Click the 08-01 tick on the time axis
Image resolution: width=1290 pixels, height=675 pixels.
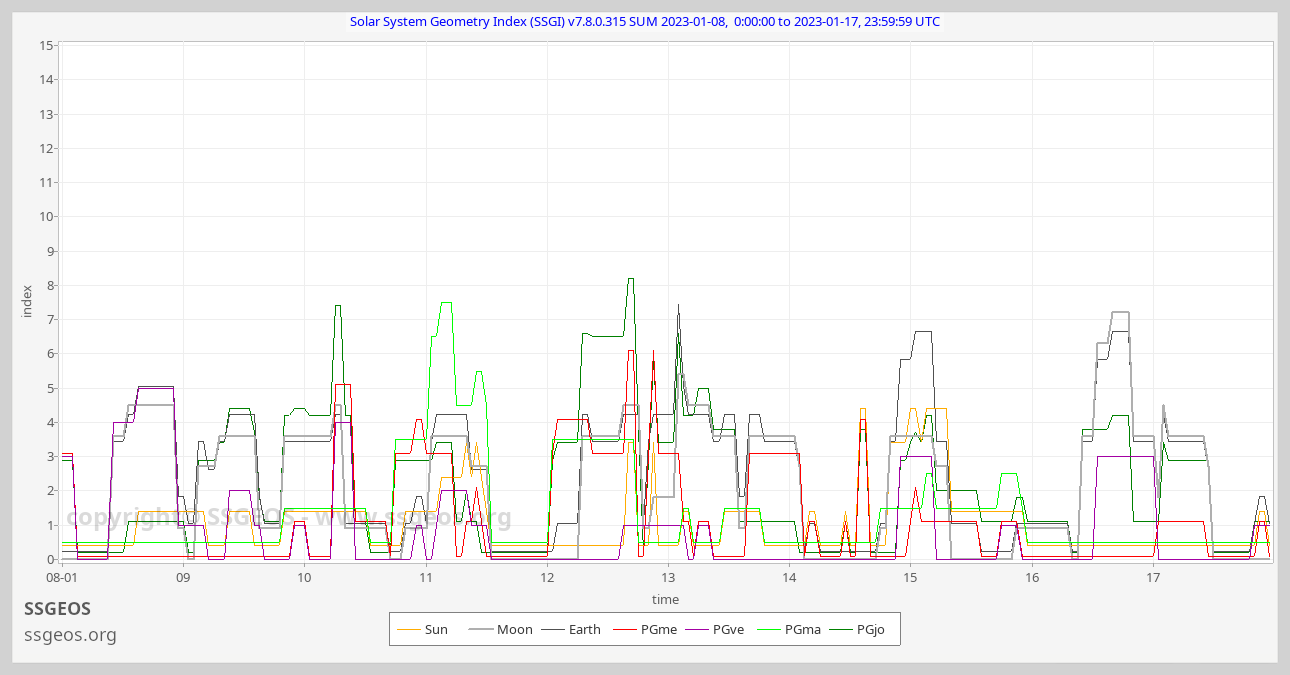tap(62, 577)
